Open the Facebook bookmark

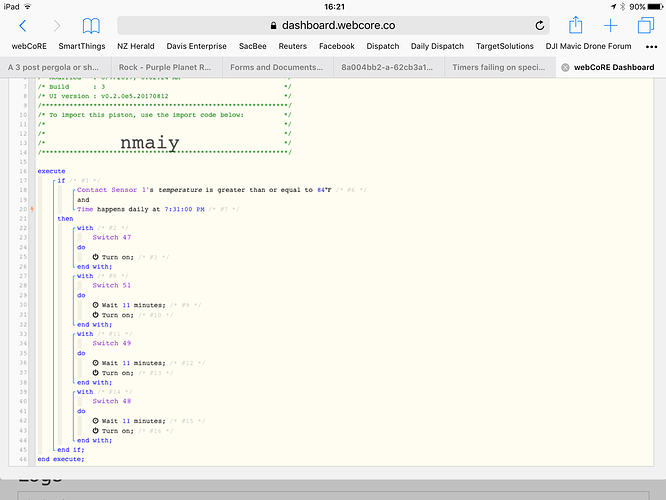coord(336,46)
